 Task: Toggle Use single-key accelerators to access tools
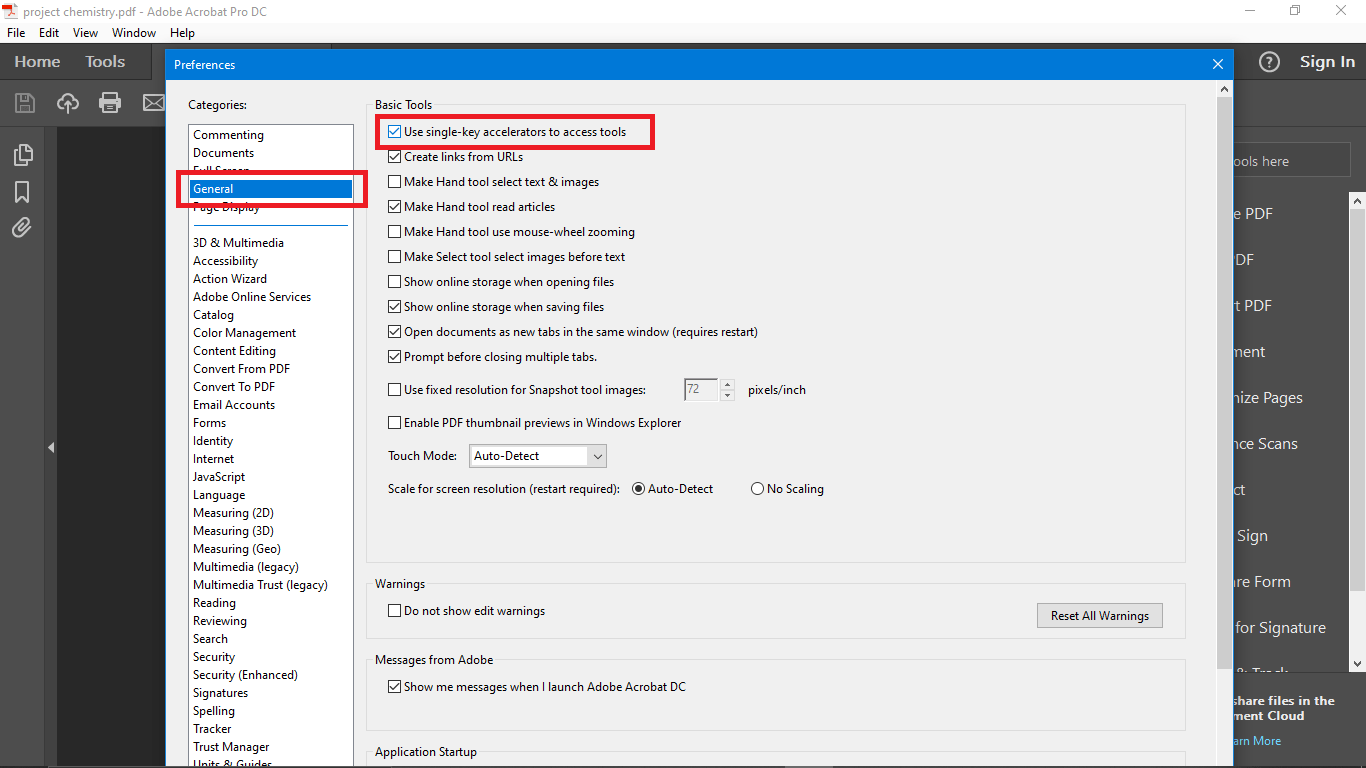tap(394, 132)
